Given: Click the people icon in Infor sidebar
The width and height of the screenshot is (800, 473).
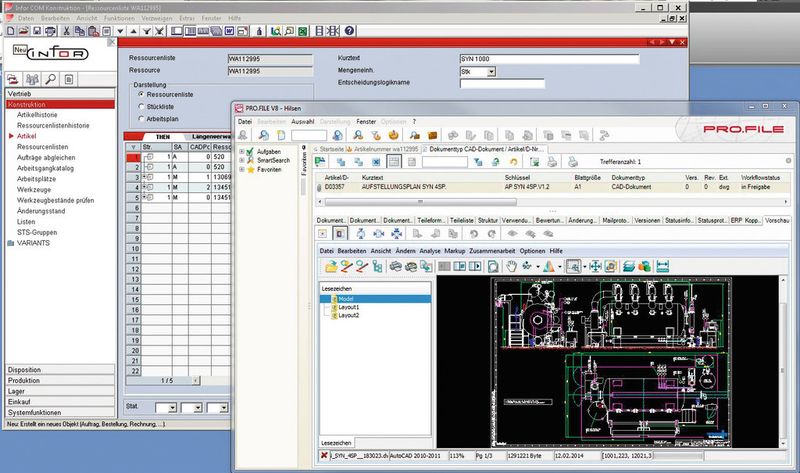Looking at the screenshot, I should (x=32, y=79).
